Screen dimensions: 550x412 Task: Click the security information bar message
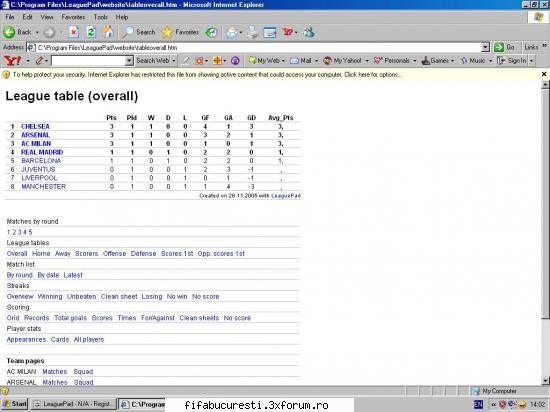pyautogui.click(x=206, y=75)
